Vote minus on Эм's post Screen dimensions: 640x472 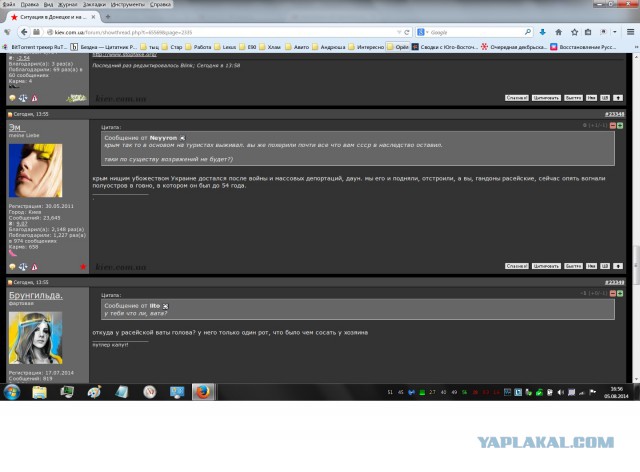coord(613,125)
